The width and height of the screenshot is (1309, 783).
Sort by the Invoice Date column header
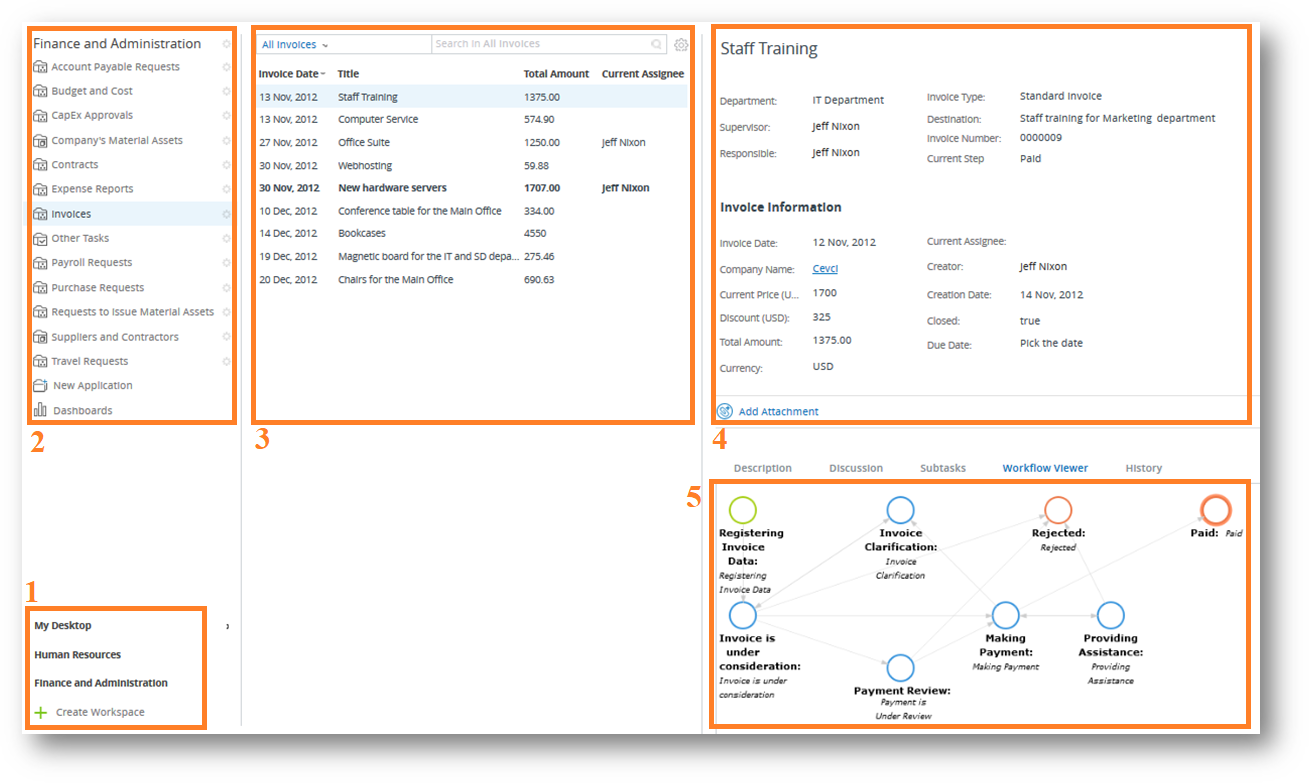tap(289, 74)
